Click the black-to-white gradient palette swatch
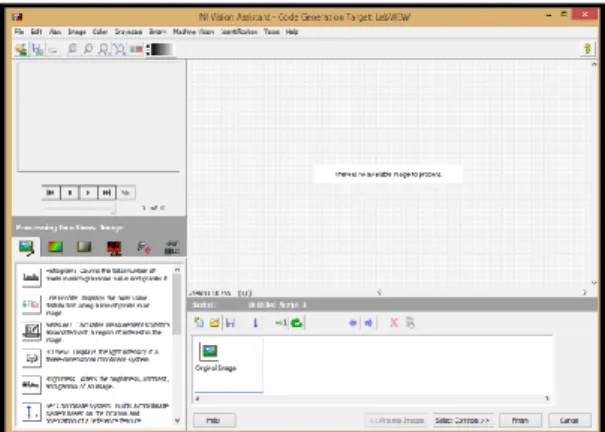This screenshot has width=605, height=432. click(161, 49)
